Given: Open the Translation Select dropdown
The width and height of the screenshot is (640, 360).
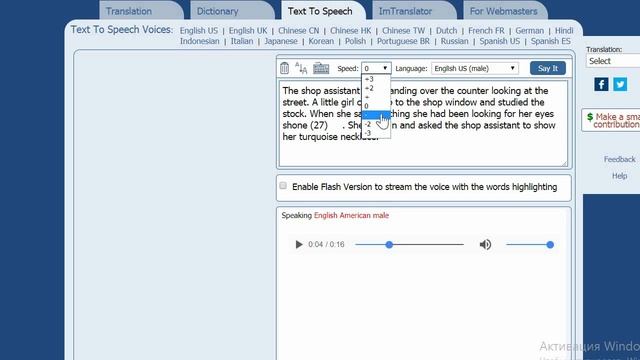Looking at the screenshot, I should tap(613, 61).
